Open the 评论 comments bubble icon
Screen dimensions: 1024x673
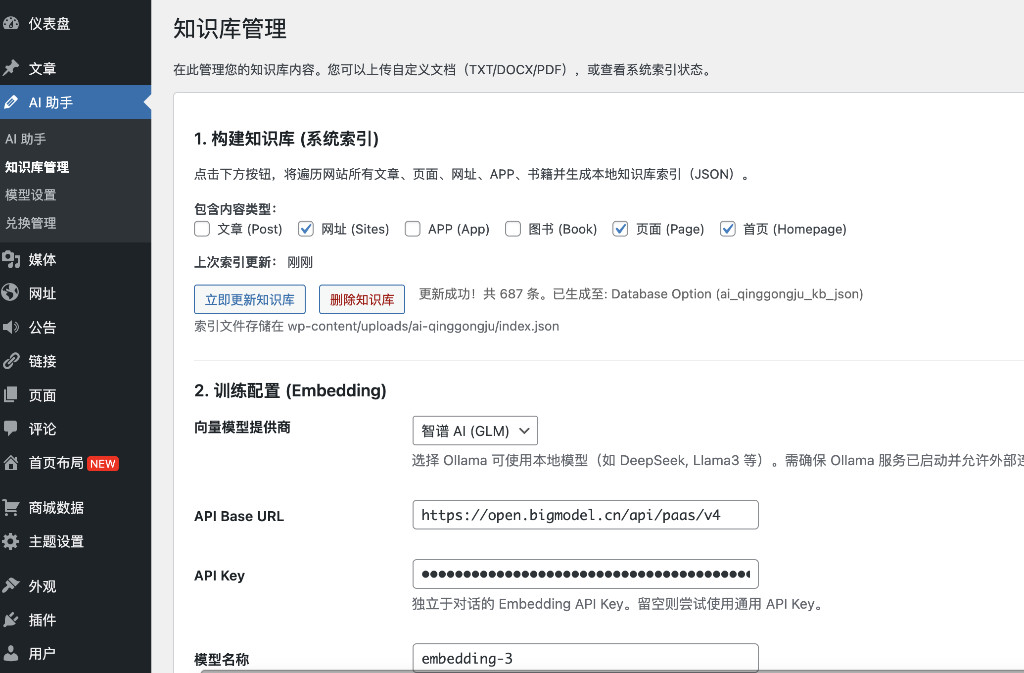[x=14, y=427]
